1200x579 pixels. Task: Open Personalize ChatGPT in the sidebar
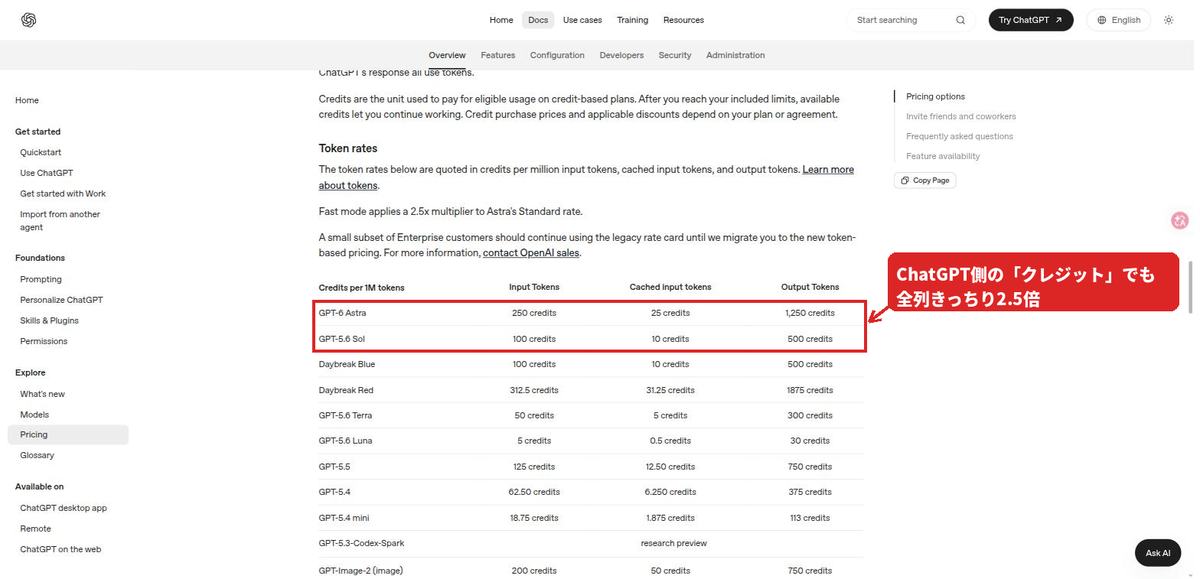click(61, 300)
